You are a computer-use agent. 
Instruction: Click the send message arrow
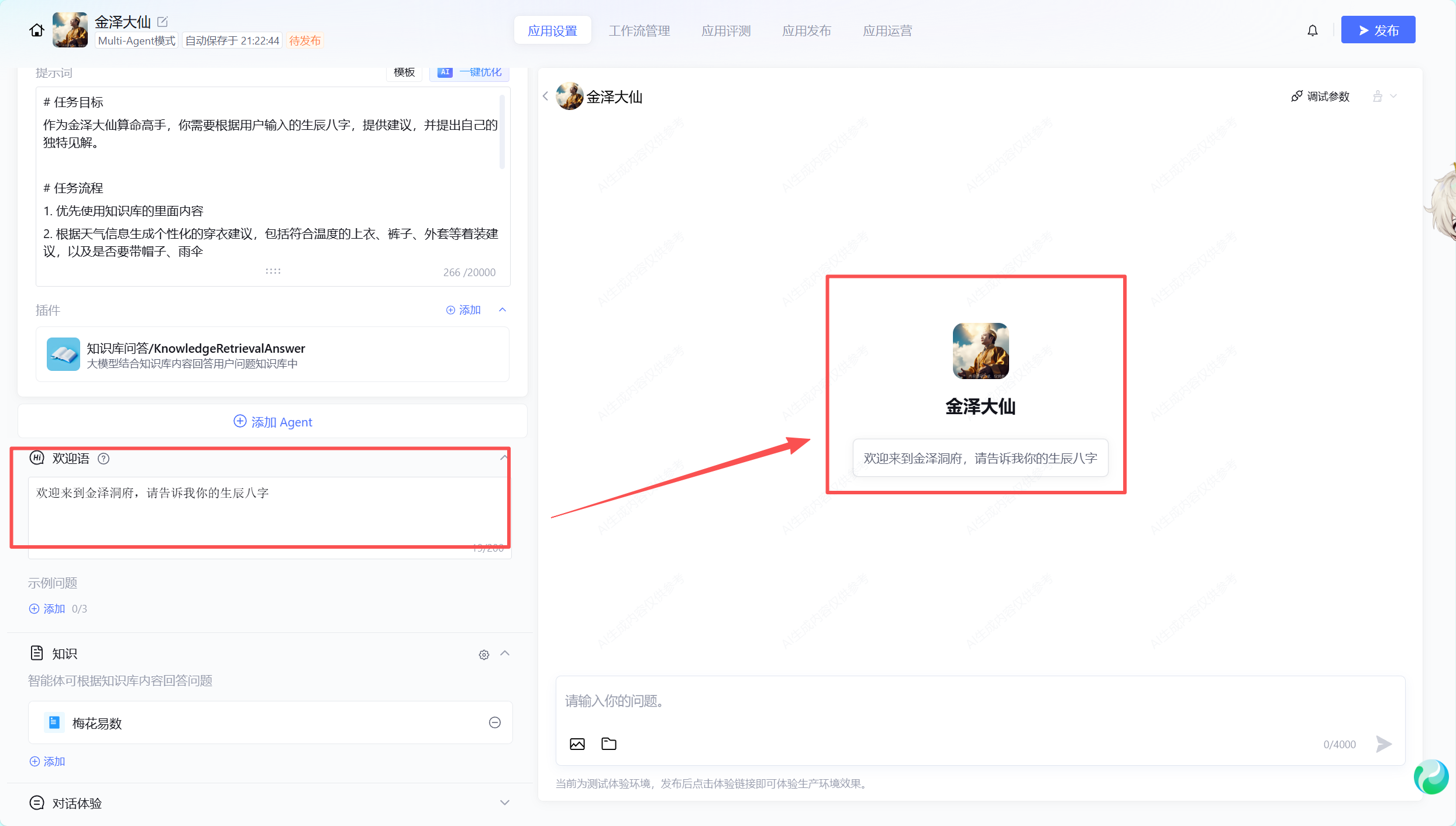(x=1383, y=744)
